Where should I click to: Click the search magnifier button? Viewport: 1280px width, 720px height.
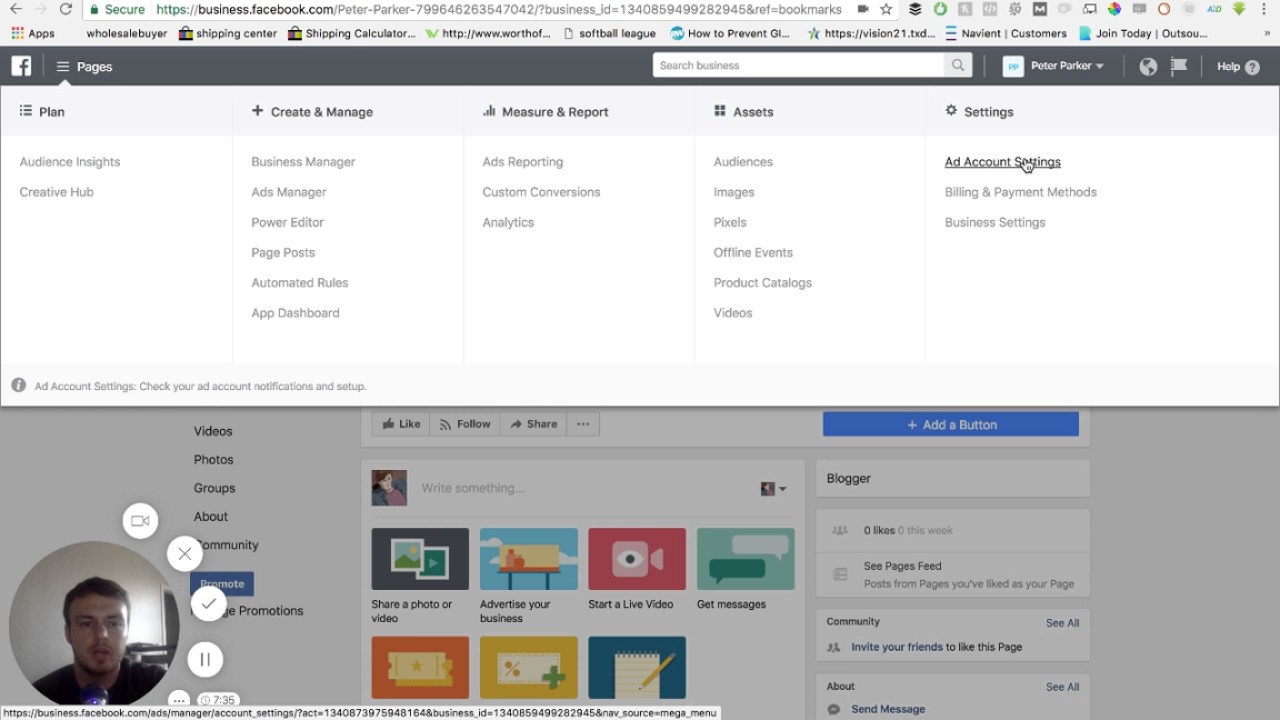click(x=957, y=65)
